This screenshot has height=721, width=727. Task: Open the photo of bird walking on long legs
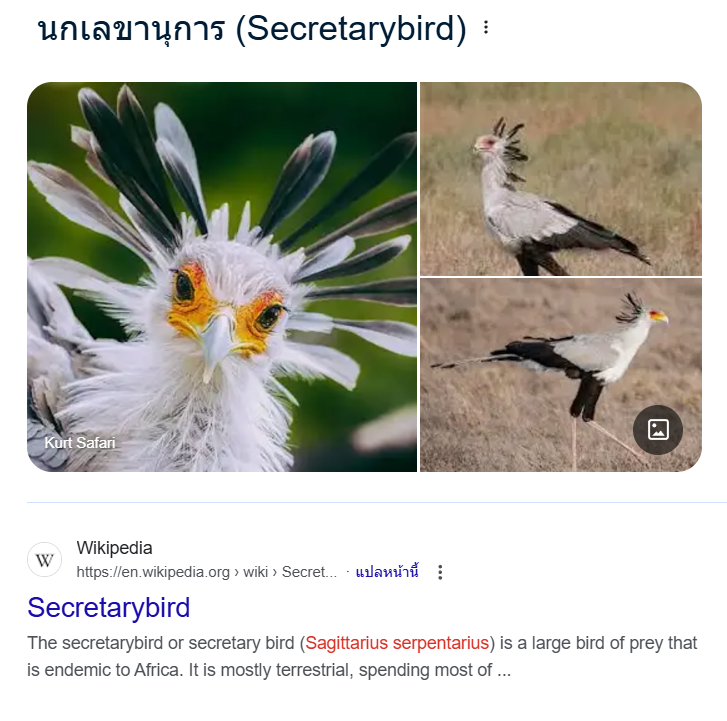[x=561, y=375]
